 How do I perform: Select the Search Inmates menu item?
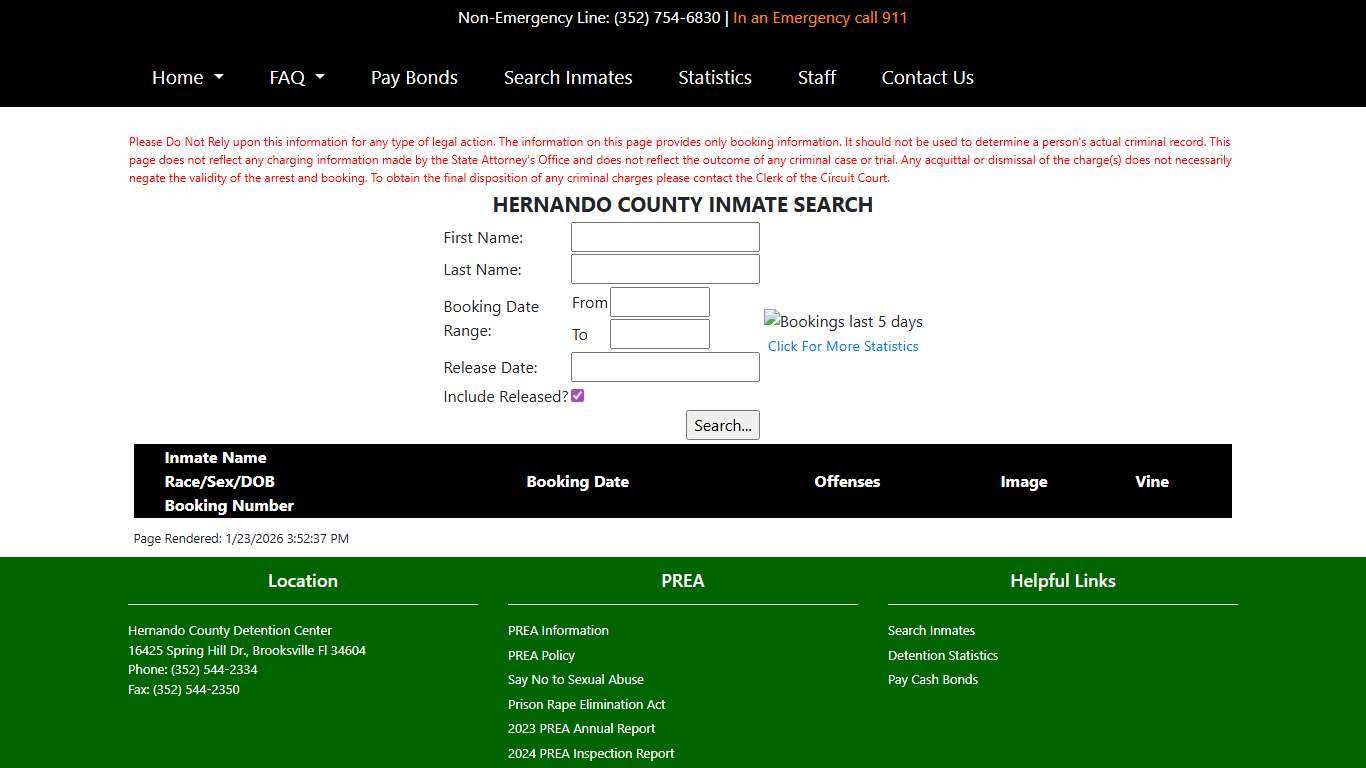568,77
